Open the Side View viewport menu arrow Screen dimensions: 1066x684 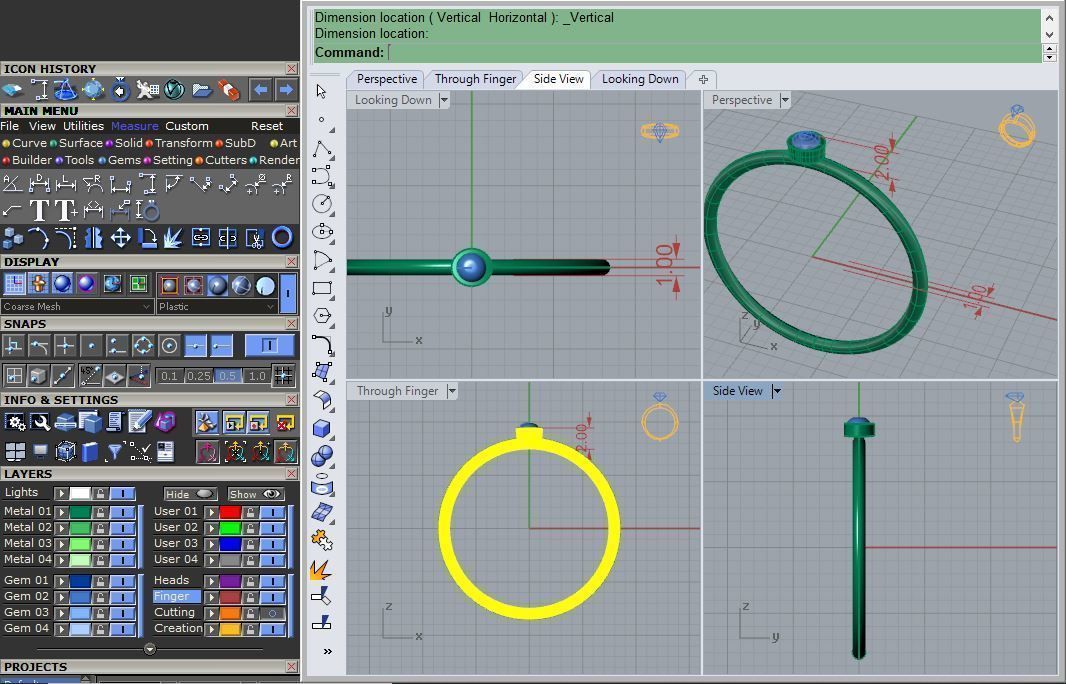[777, 391]
